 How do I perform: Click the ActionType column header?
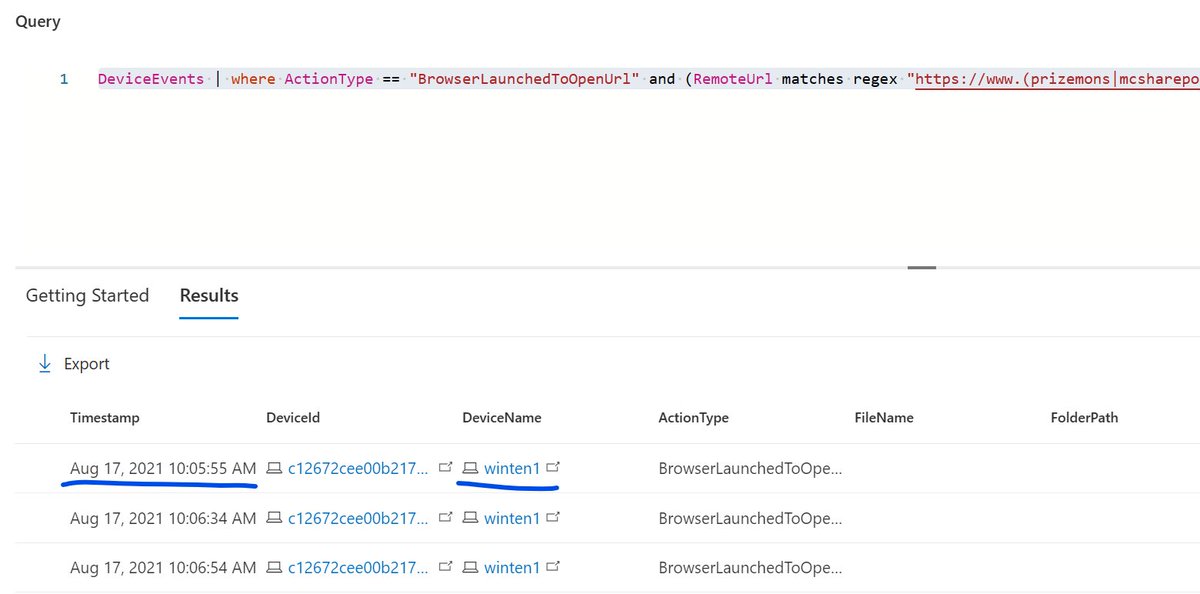(694, 418)
